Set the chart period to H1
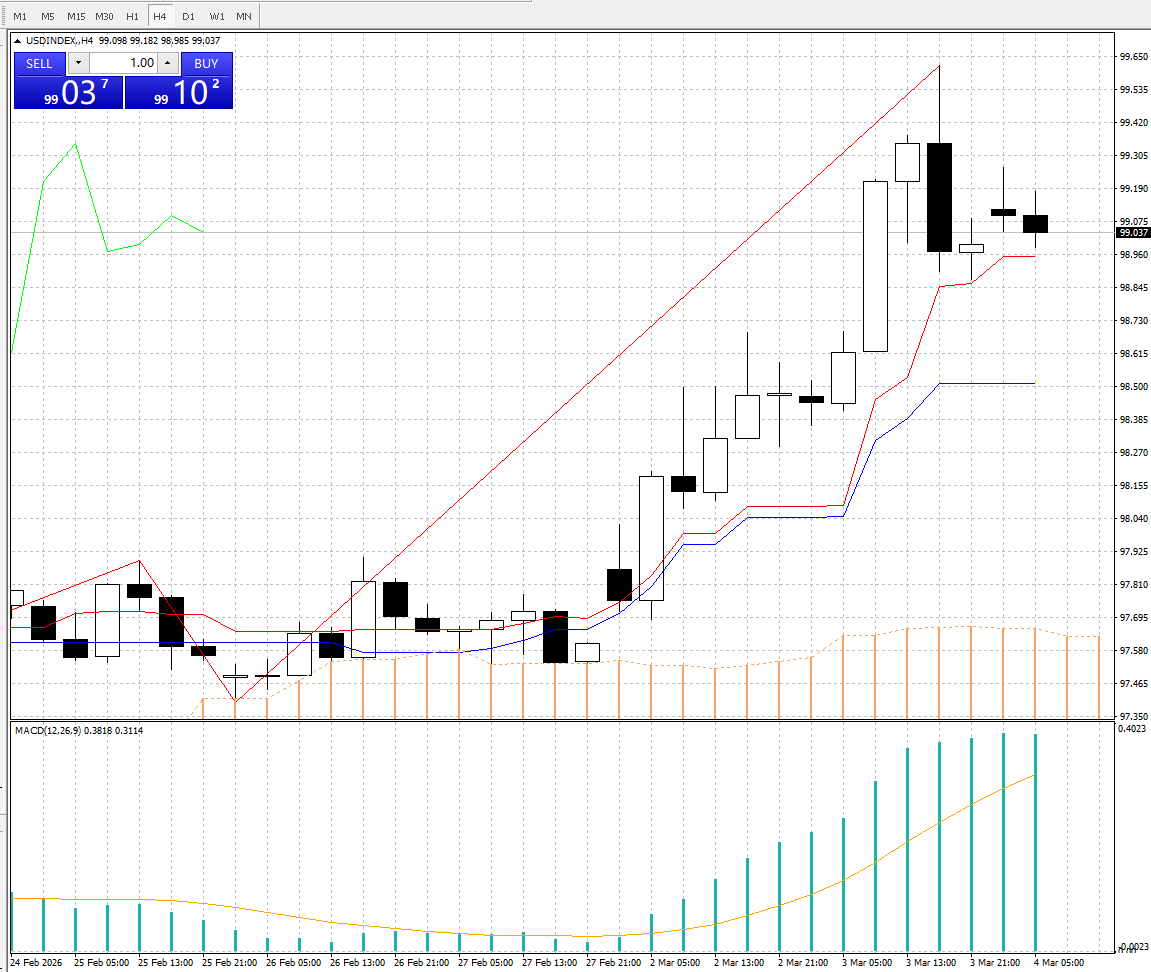This screenshot has width=1151, height=972. coord(132,16)
